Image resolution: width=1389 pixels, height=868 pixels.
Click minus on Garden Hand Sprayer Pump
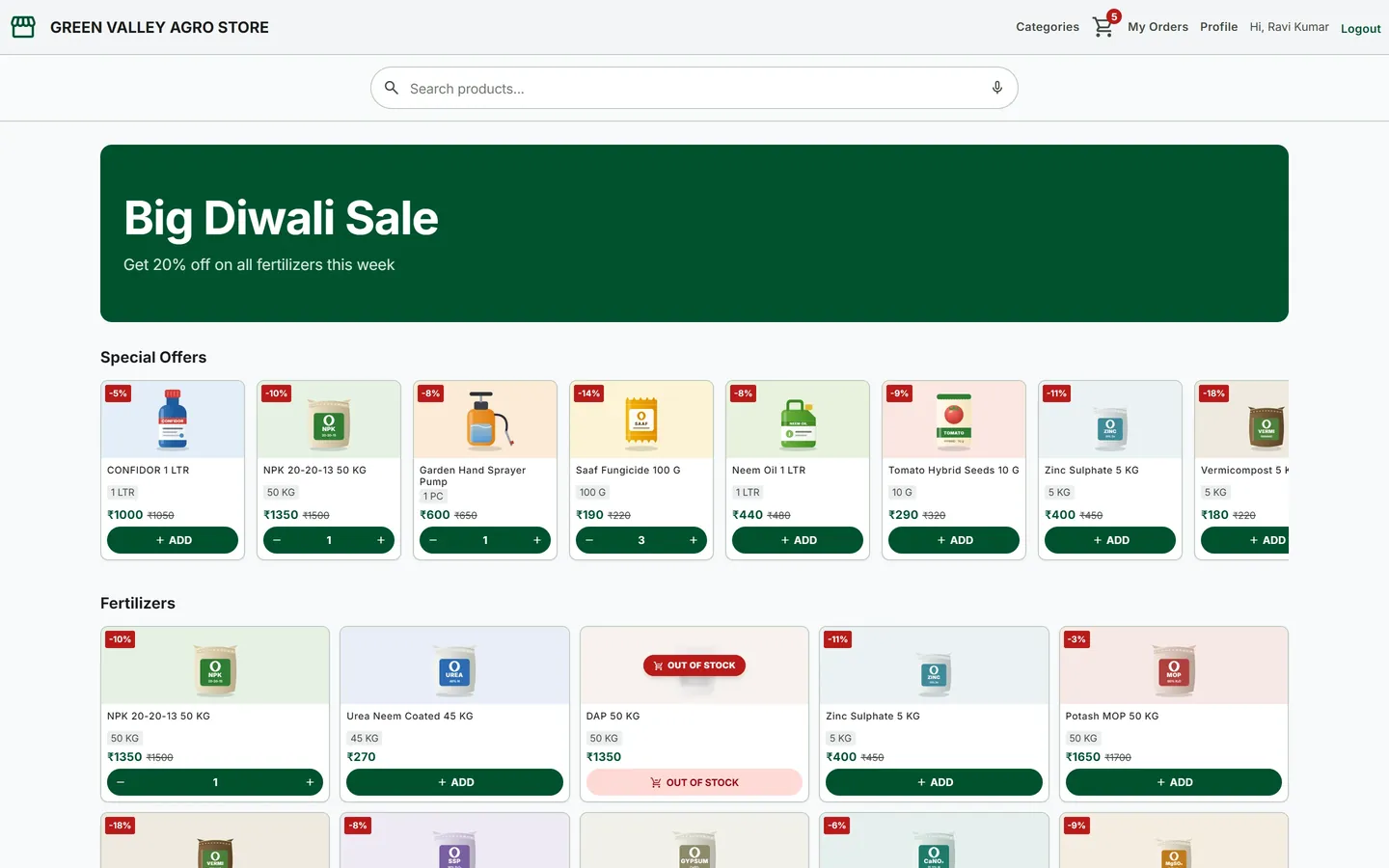click(433, 540)
